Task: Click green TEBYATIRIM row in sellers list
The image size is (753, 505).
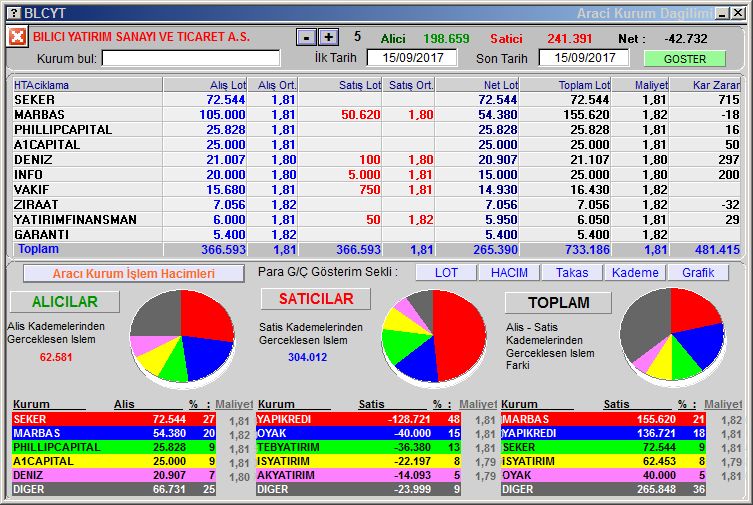Action: pyautogui.click(x=358, y=447)
